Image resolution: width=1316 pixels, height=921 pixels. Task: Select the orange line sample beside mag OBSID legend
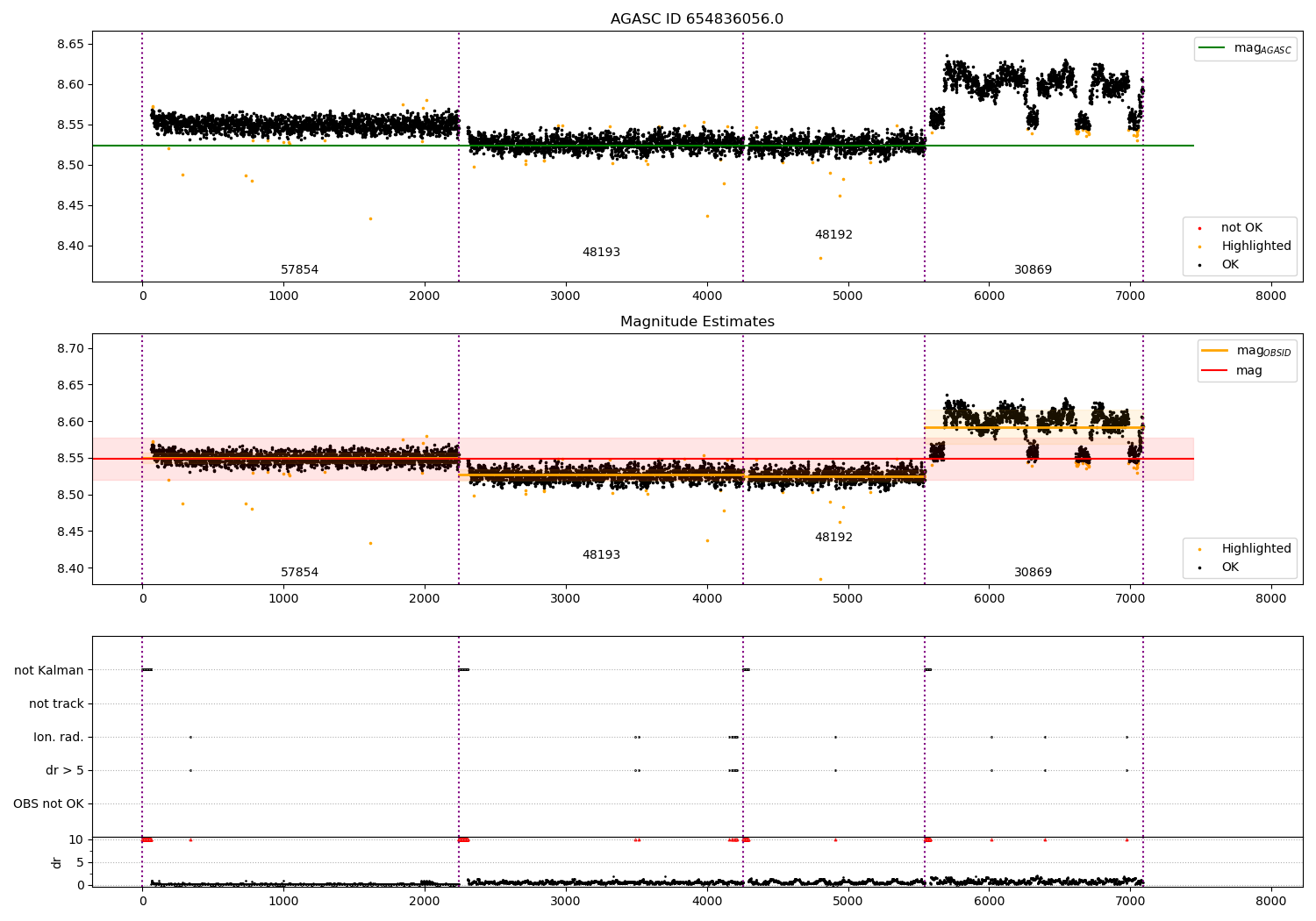(x=1214, y=351)
